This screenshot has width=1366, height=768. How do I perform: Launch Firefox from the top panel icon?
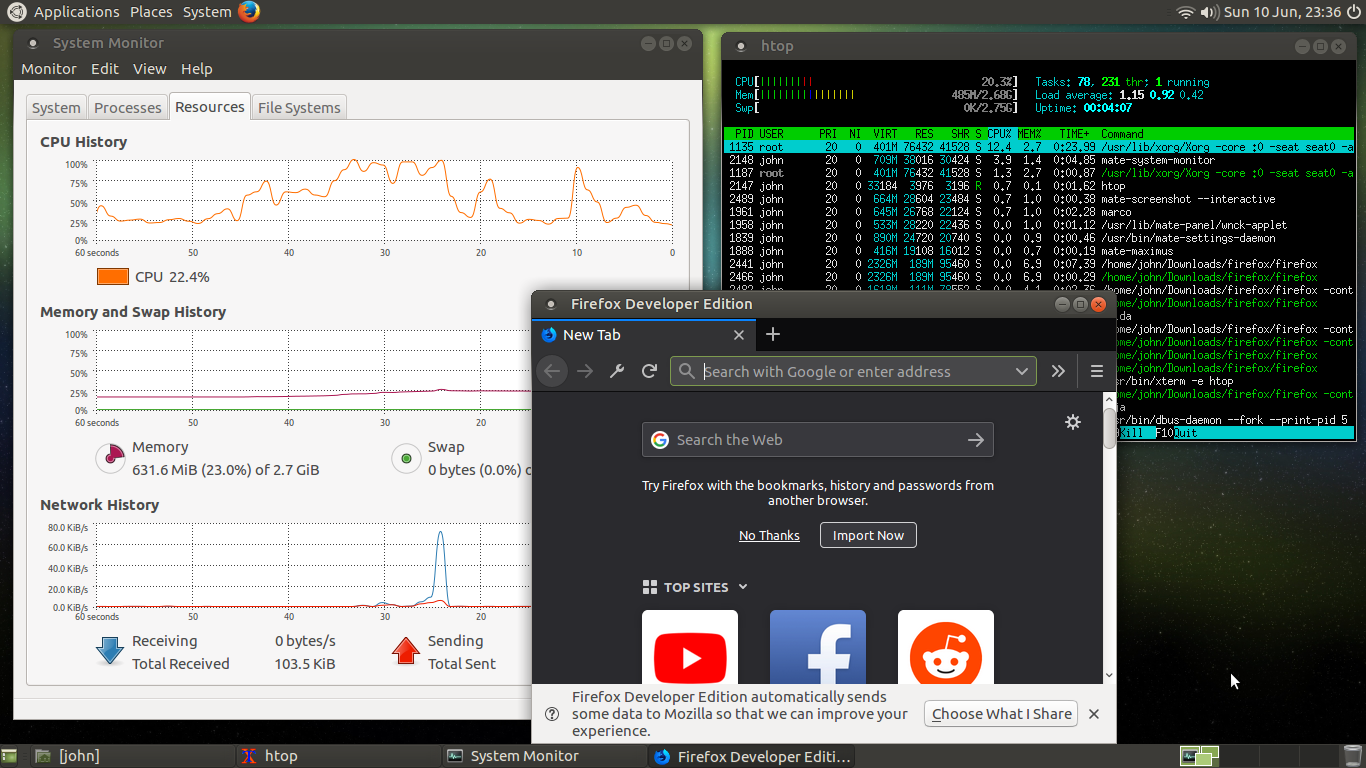(x=249, y=12)
